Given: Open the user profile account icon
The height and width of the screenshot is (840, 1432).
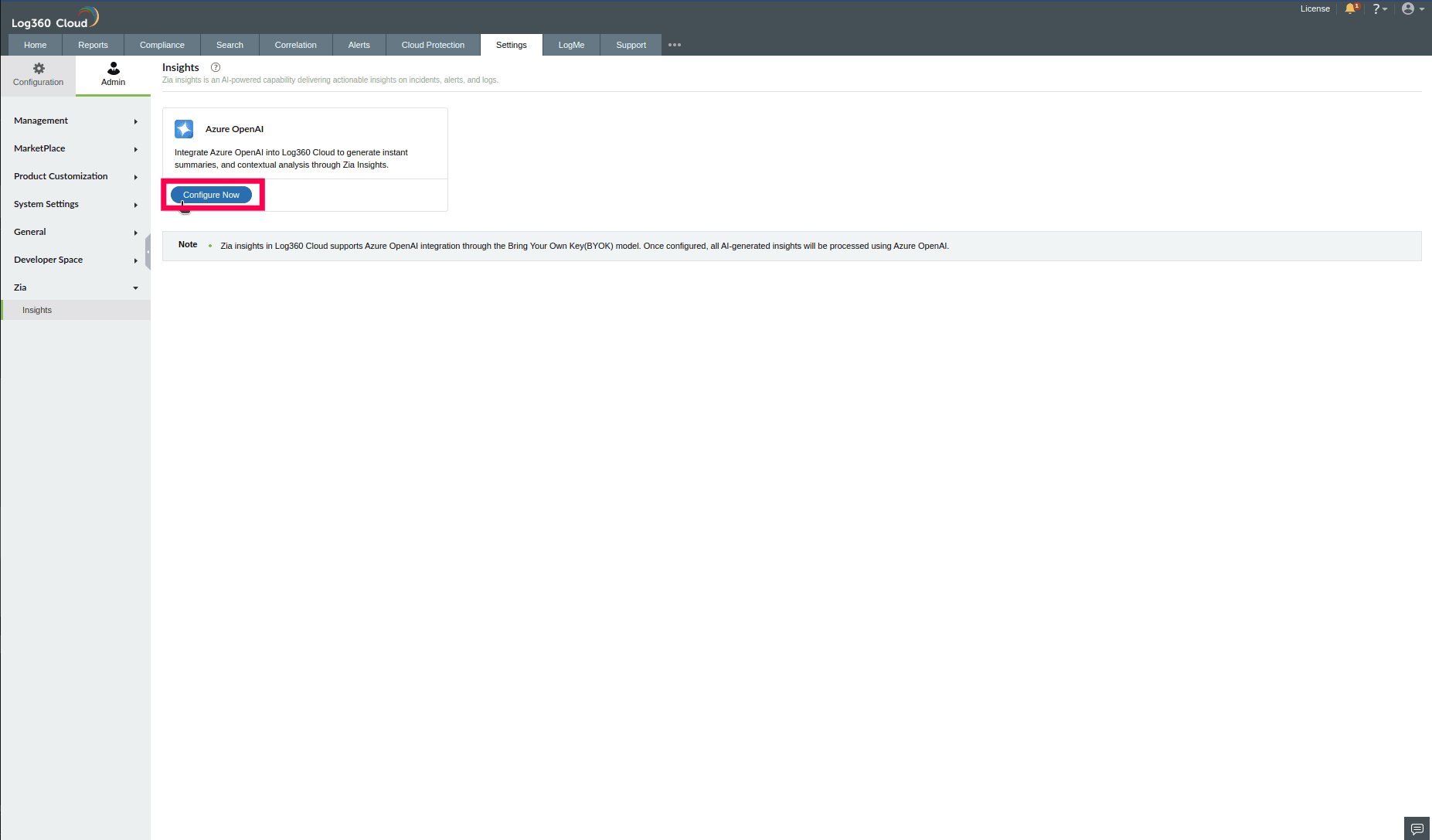Looking at the screenshot, I should coord(1408,9).
